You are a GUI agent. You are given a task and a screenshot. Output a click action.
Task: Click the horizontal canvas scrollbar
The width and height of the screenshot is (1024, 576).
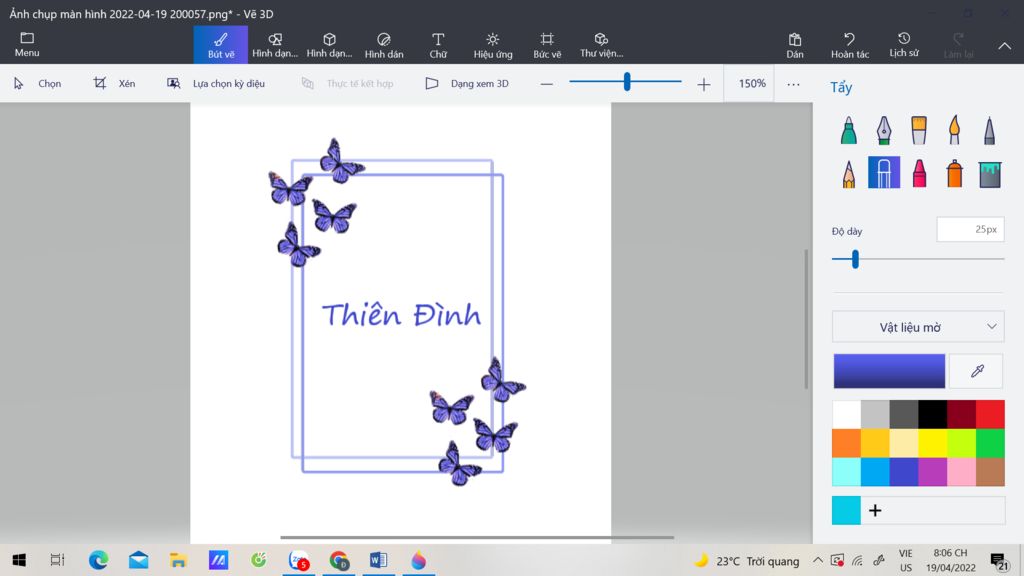click(477, 537)
